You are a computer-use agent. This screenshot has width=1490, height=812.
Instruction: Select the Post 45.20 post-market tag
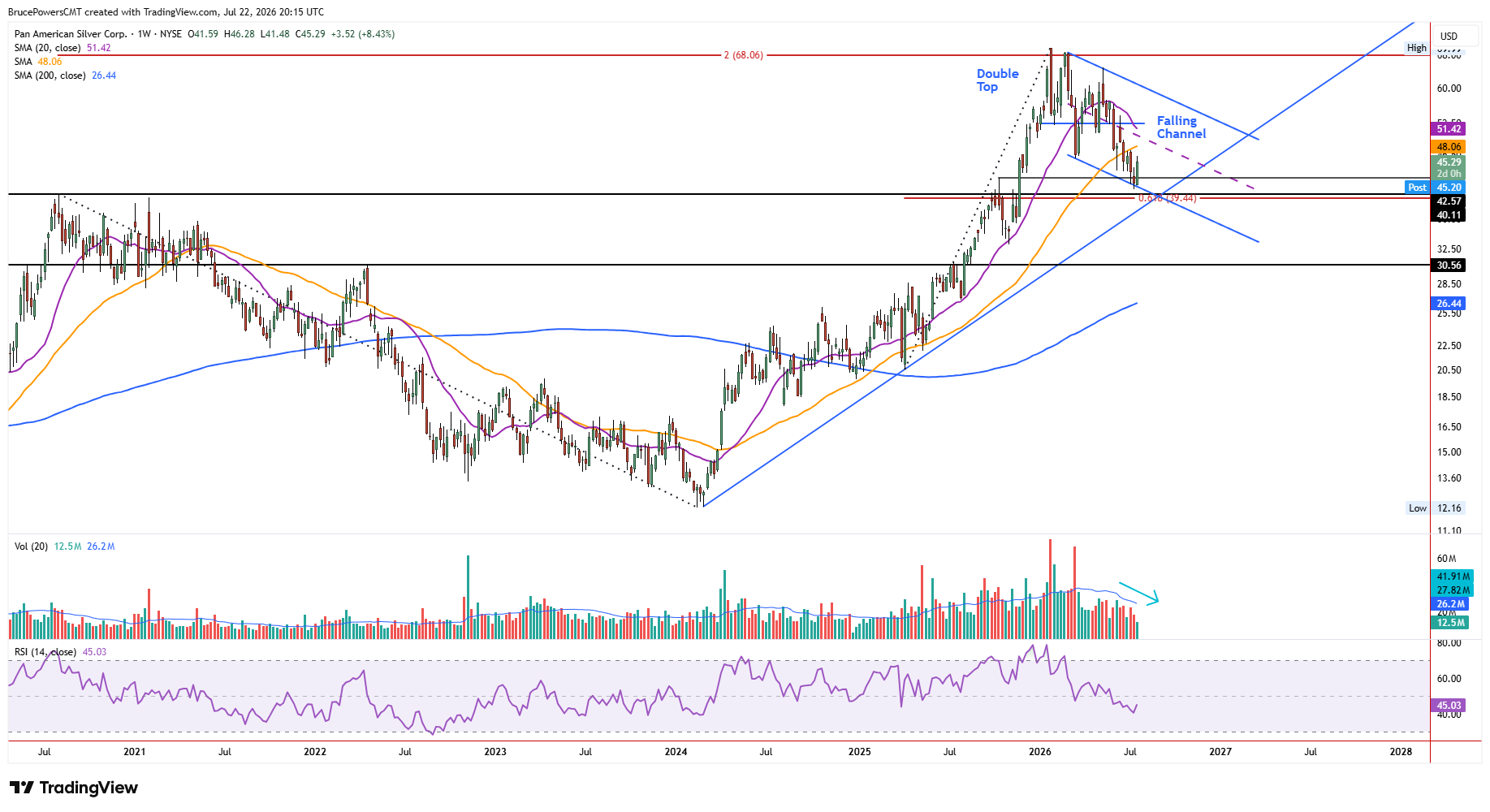(1436, 188)
